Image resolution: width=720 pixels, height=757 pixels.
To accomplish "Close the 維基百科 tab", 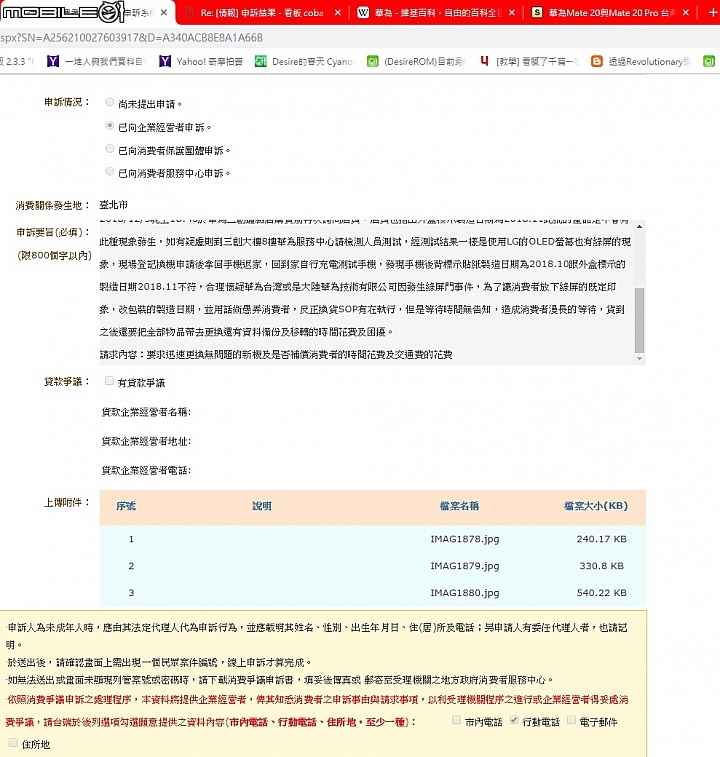I will (512, 13).
